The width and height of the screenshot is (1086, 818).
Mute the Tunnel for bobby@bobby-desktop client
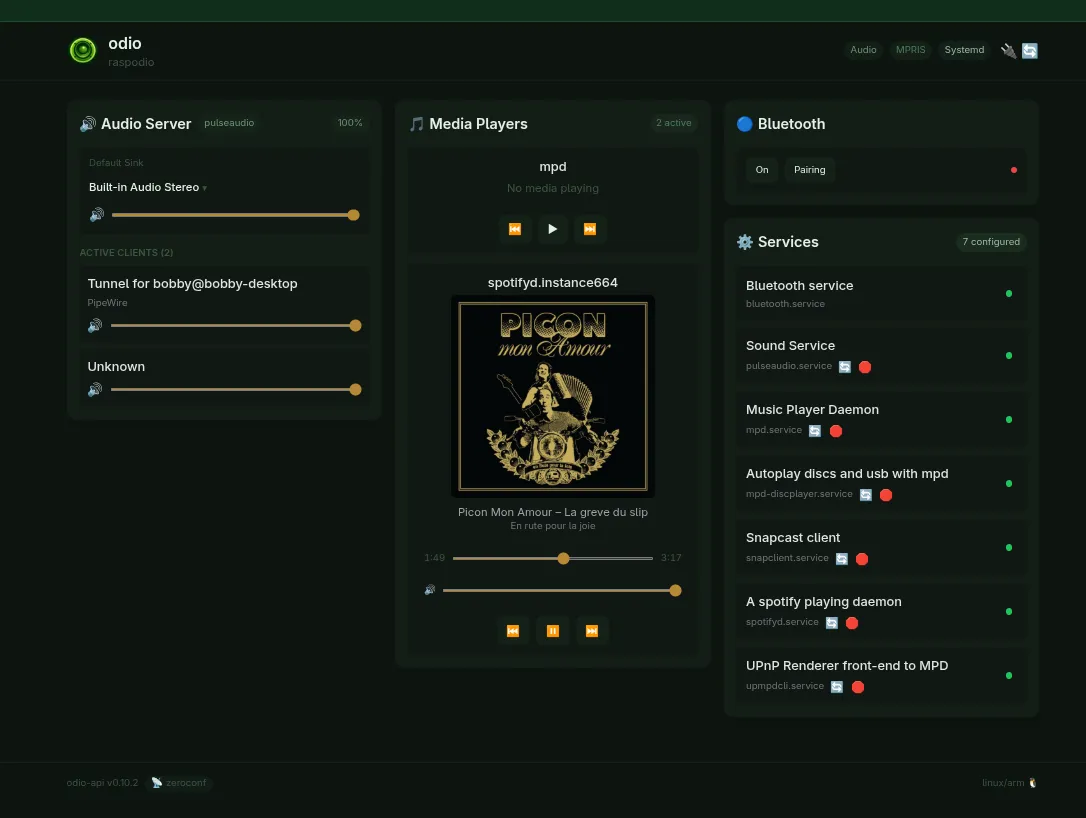coord(96,325)
